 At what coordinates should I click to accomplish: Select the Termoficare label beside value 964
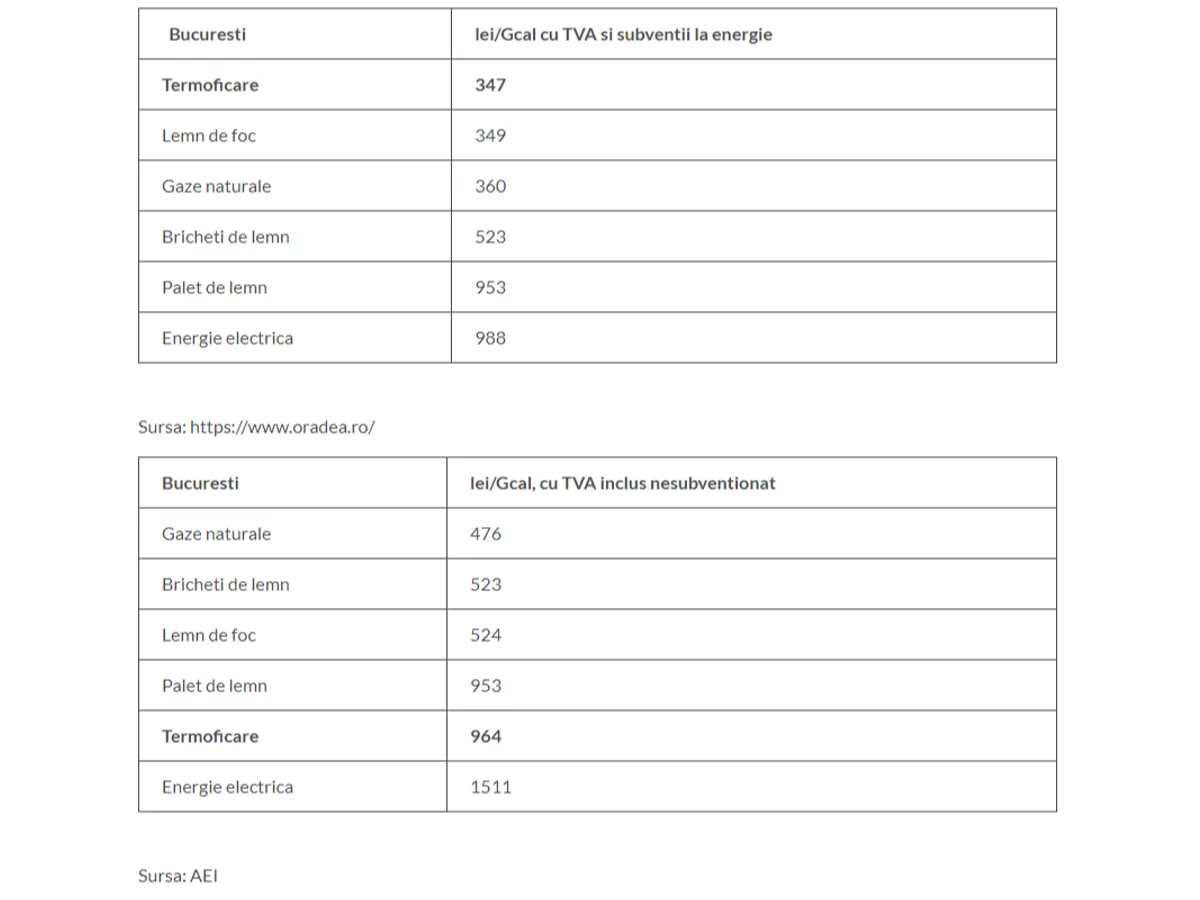click(210, 736)
